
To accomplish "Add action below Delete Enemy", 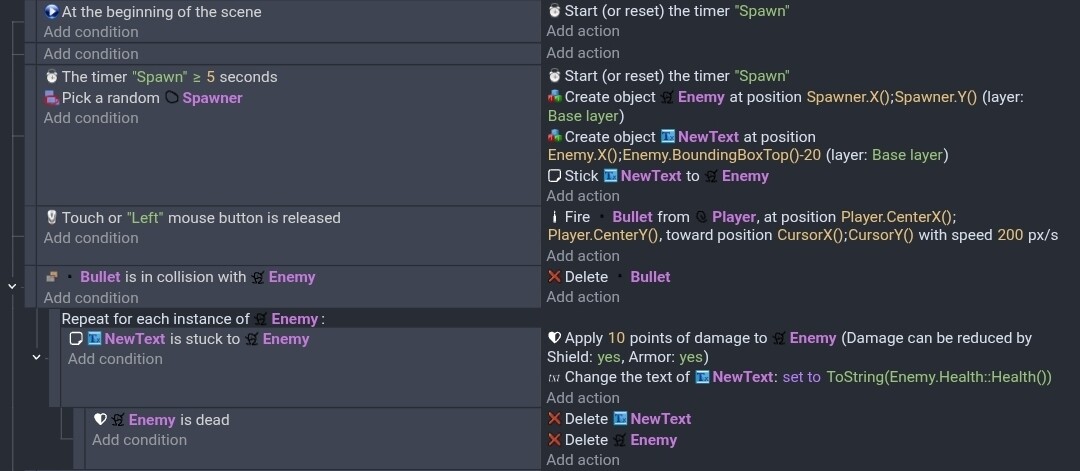I will (x=583, y=460).
